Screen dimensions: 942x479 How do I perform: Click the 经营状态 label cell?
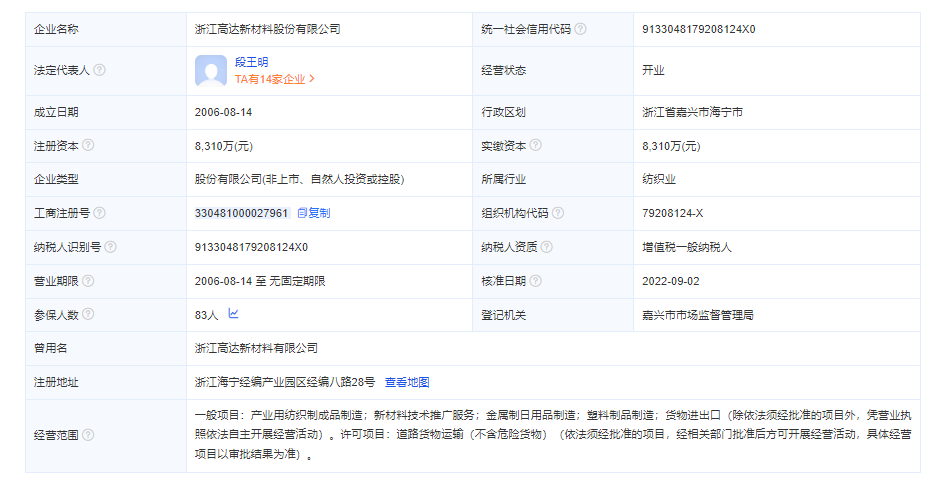tap(553, 70)
